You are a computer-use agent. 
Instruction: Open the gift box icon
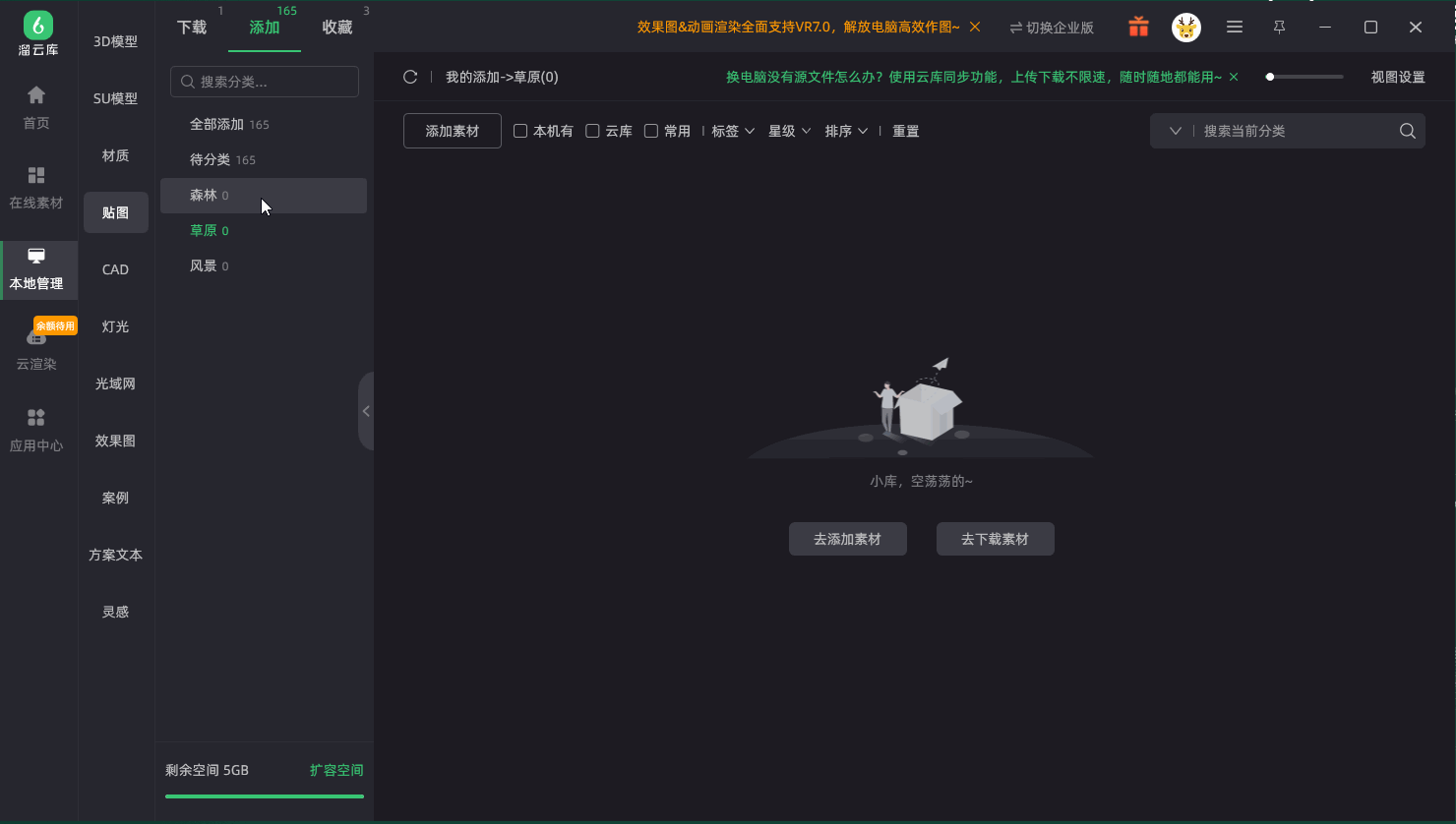1138,28
